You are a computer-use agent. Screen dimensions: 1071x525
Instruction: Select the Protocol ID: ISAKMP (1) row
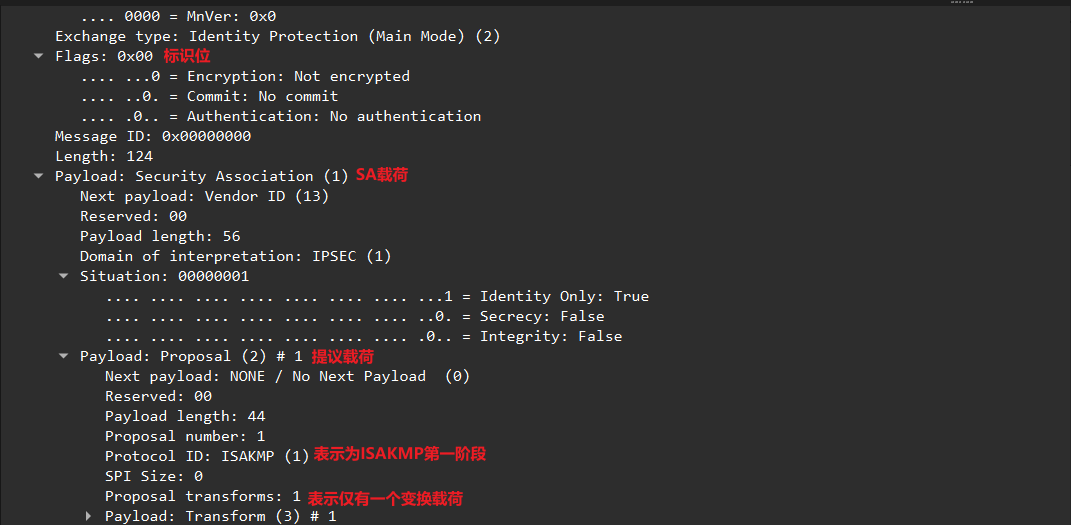pos(207,456)
